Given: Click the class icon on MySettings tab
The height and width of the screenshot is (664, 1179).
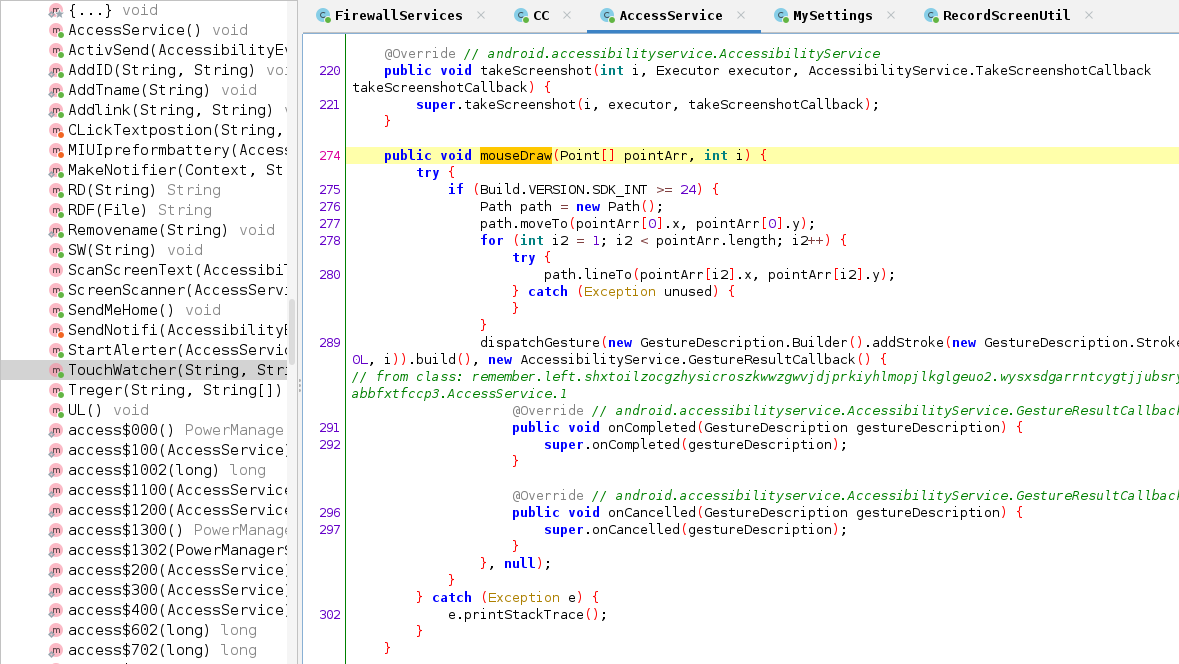Looking at the screenshot, I should 781,15.
